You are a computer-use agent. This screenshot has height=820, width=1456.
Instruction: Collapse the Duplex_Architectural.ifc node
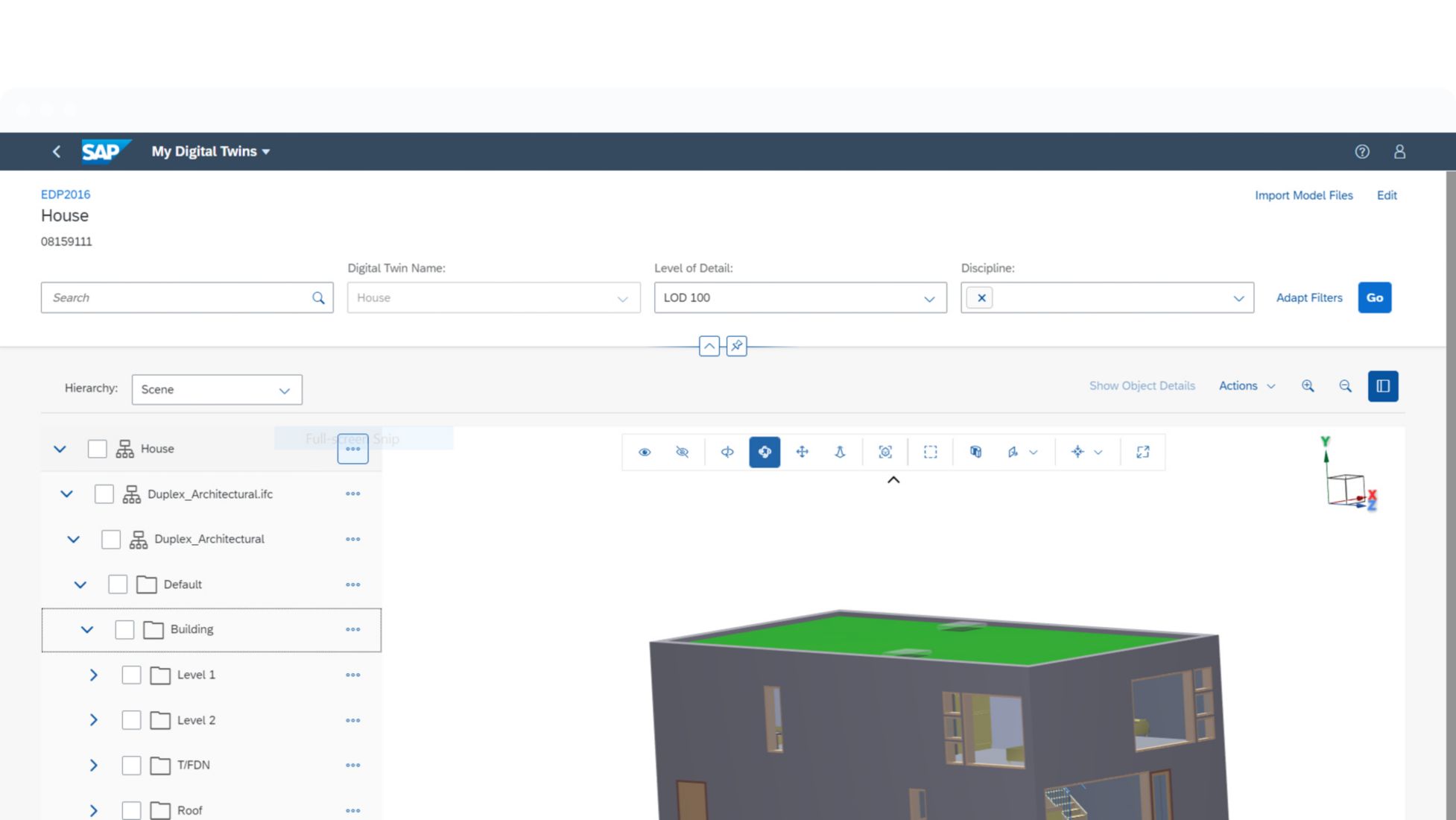[x=66, y=493]
